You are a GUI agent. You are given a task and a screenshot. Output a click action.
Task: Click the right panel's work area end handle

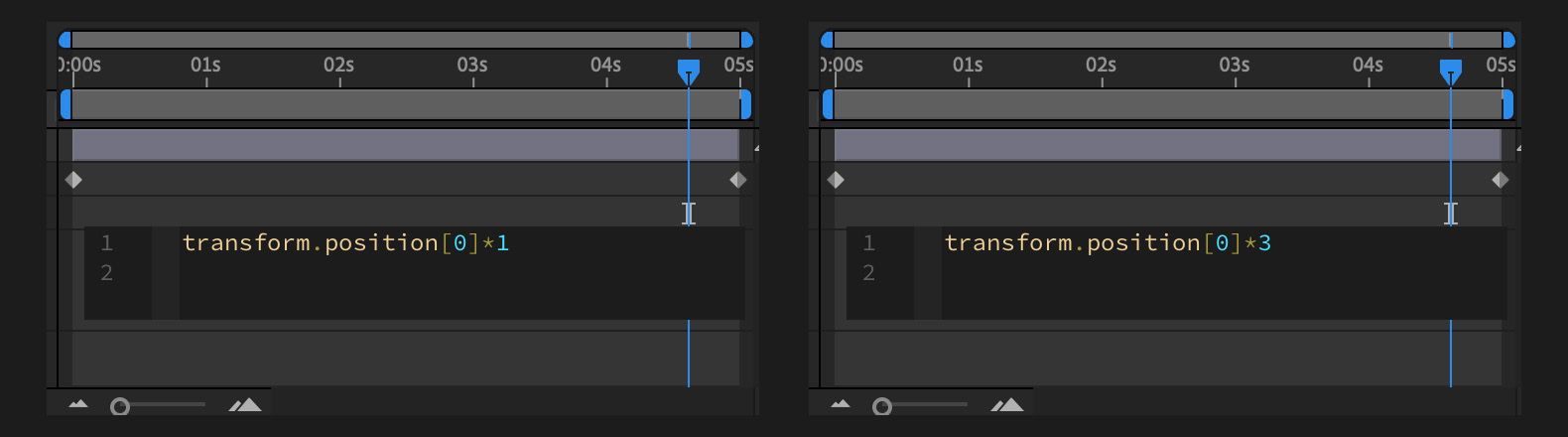point(1507,104)
